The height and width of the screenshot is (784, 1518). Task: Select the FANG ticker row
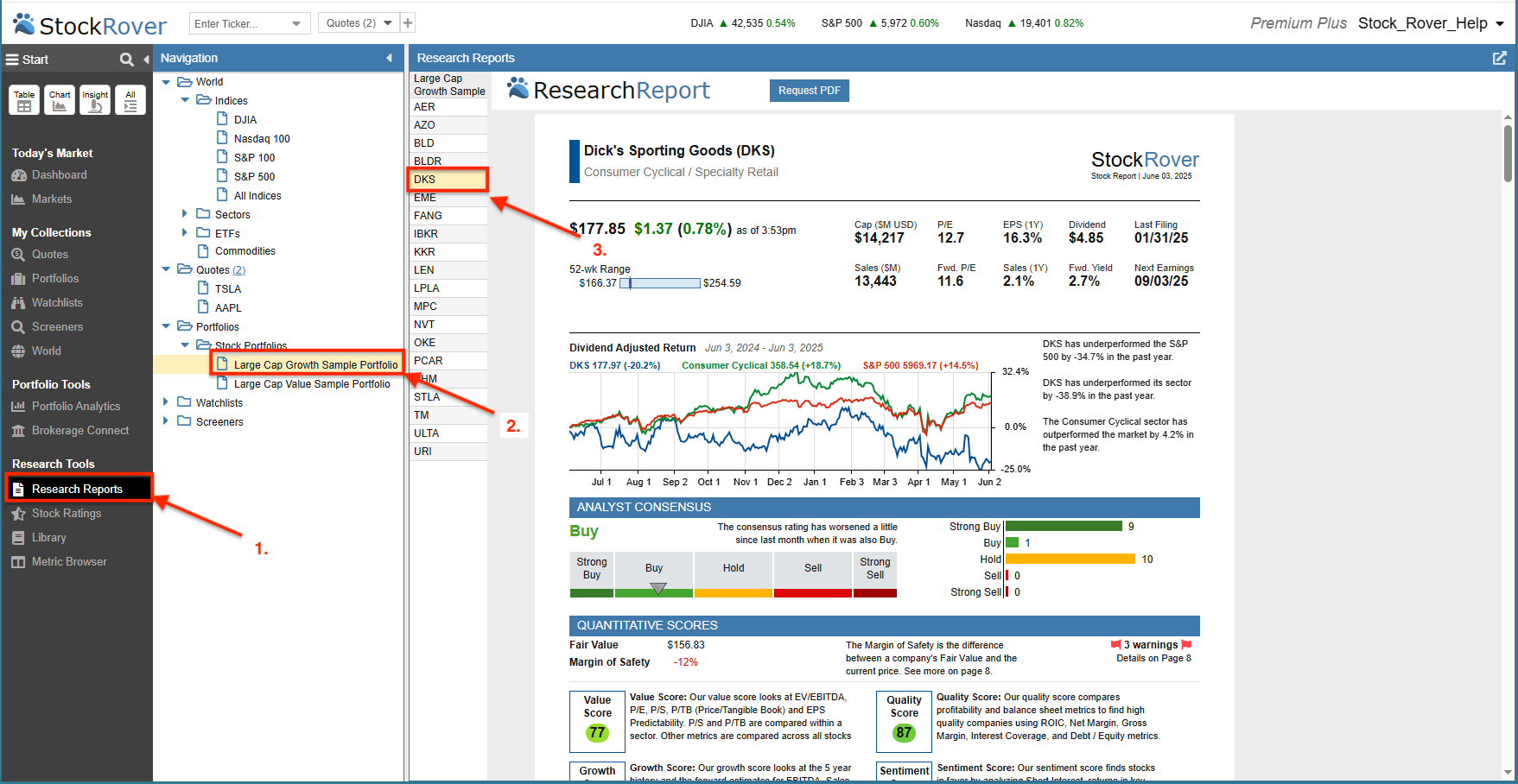coord(449,216)
